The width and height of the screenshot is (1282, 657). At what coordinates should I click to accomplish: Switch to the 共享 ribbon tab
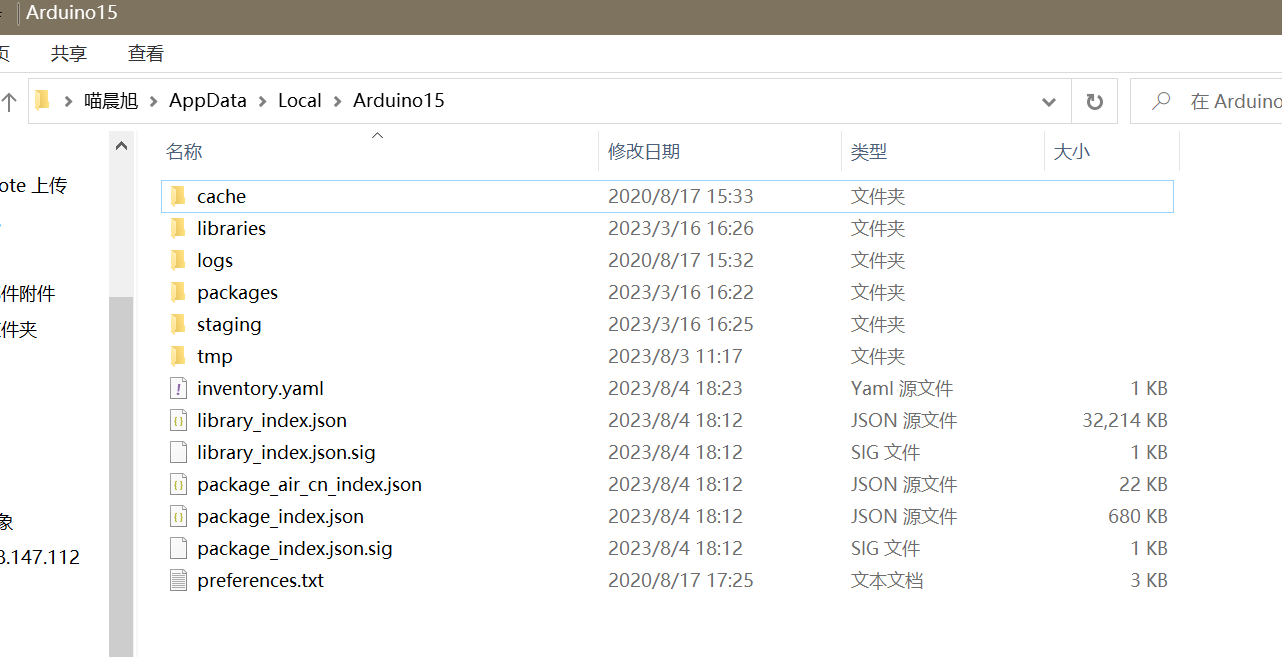click(x=68, y=53)
